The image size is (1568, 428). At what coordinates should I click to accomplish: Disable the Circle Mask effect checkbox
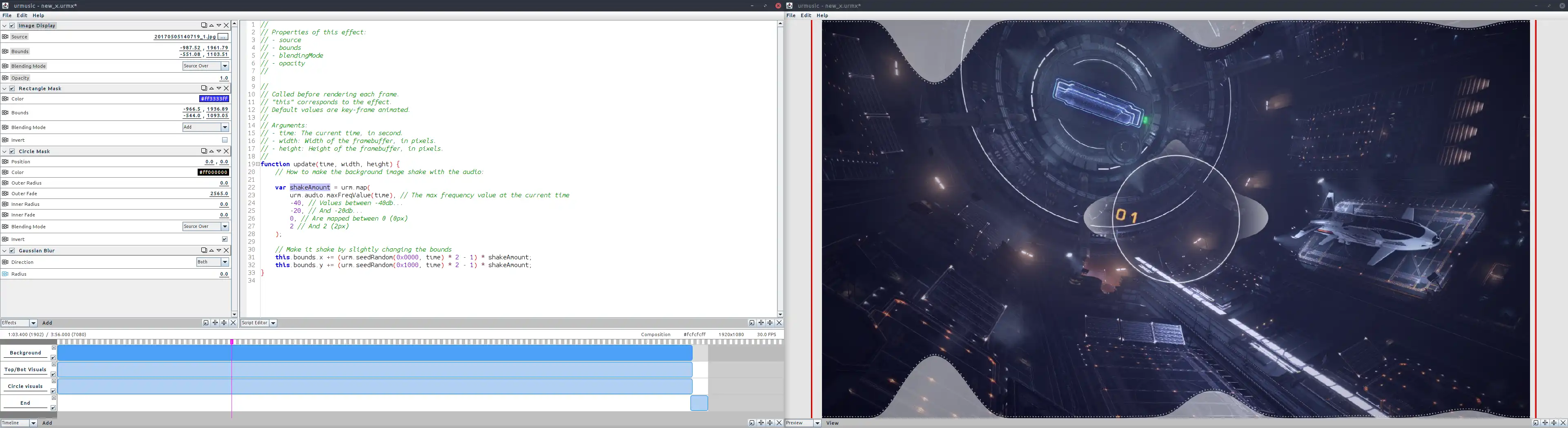tap(12, 151)
